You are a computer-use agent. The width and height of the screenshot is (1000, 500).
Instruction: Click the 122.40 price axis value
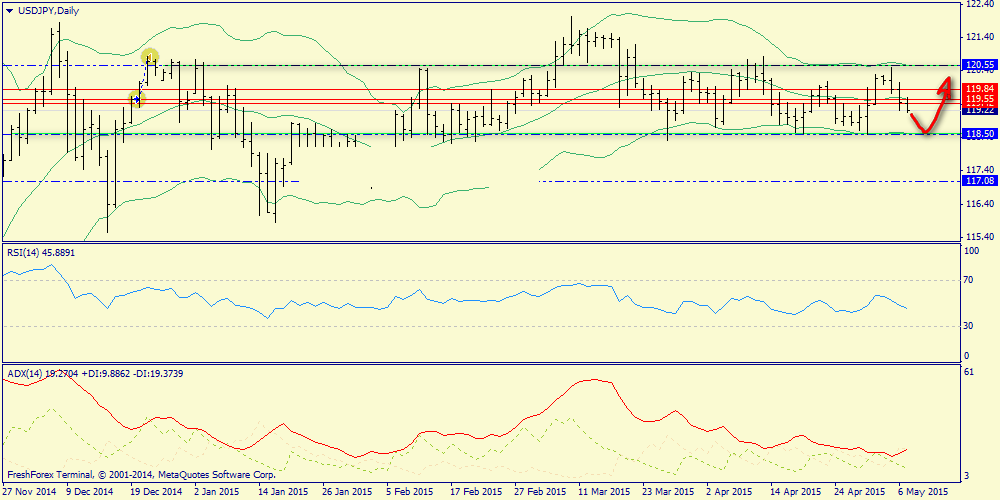click(x=979, y=5)
